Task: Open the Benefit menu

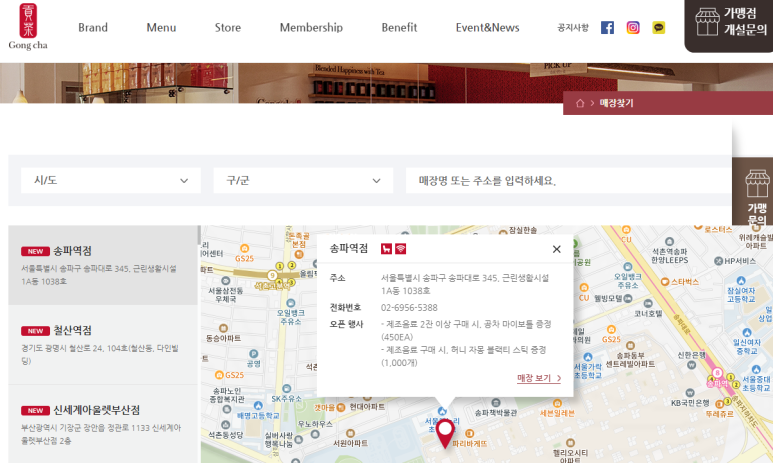Action: [x=399, y=28]
